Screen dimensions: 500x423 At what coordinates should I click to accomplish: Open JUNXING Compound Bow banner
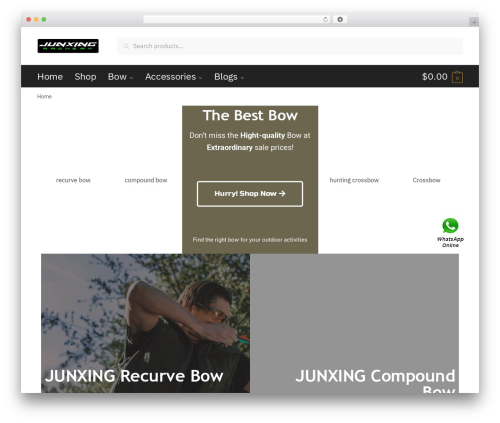pyautogui.click(x=354, y=323)
